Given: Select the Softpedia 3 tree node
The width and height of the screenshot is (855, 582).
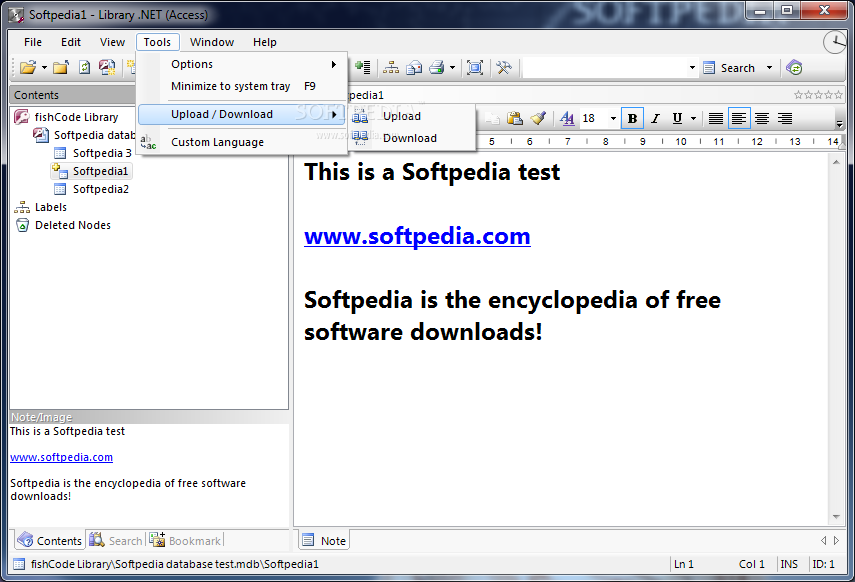Looking at the screenshot, I should pos(102,153).
